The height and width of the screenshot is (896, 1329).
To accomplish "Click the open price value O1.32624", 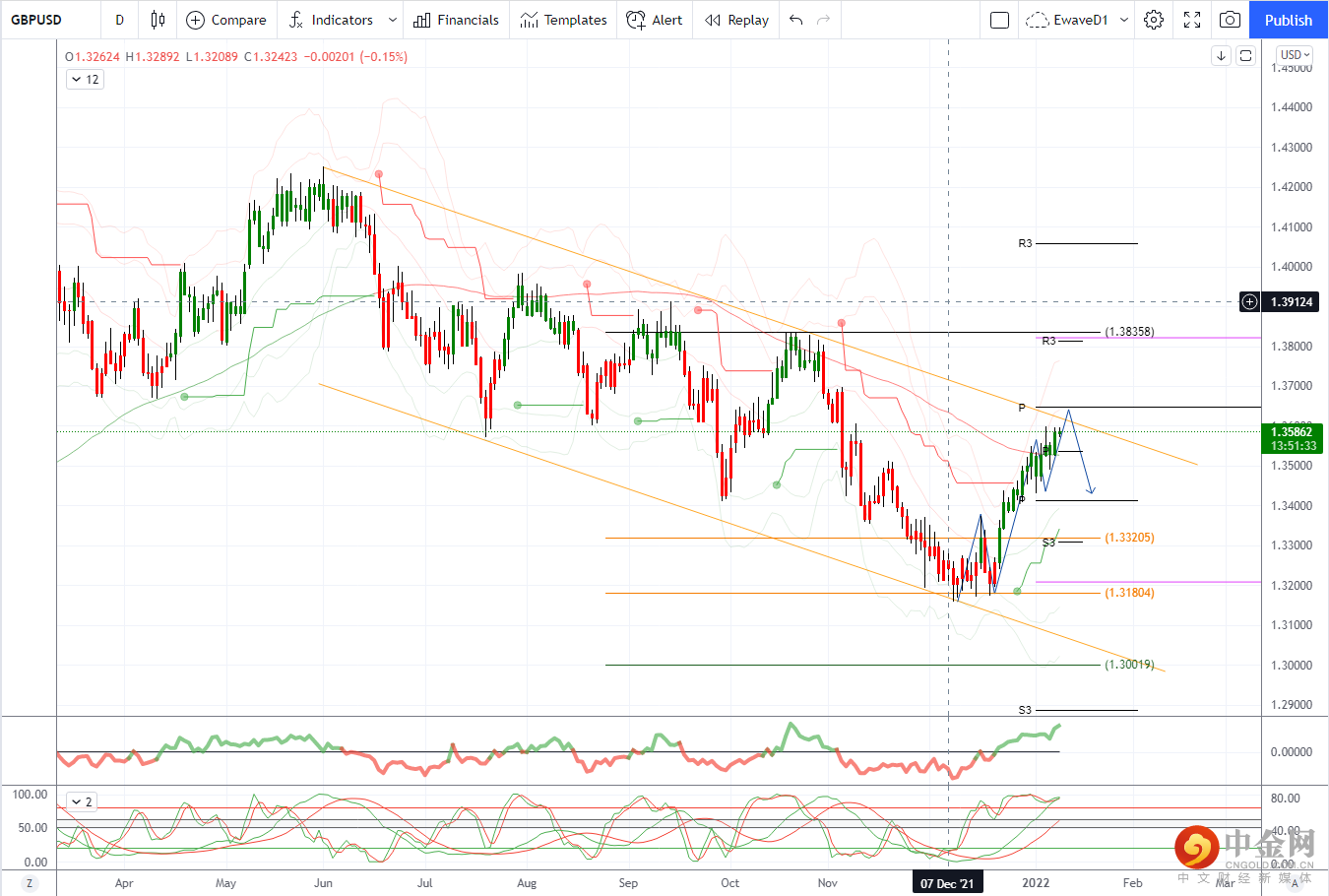I will tap(93, 57).
